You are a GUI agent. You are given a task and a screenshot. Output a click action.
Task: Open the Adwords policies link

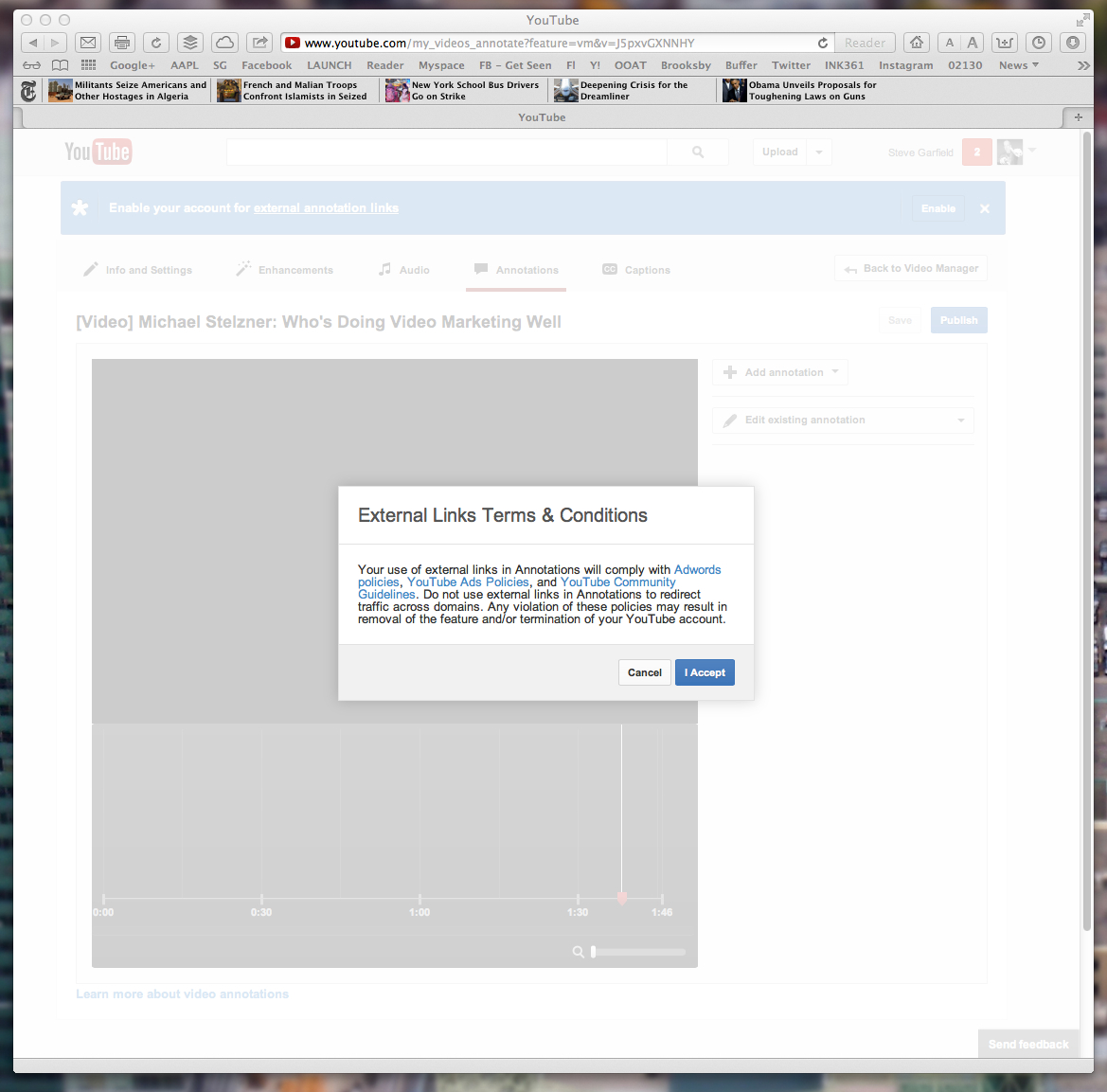(x=698, y=569)
